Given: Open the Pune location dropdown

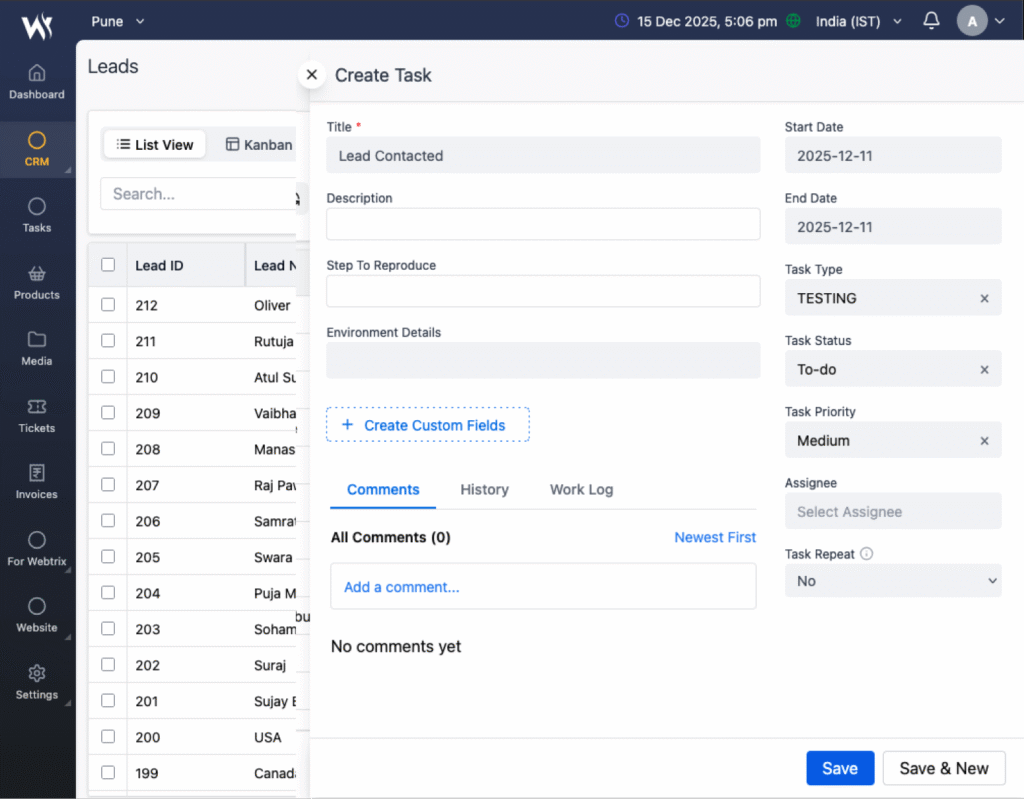Looking at the screenshot, I should tap(118, 21).
